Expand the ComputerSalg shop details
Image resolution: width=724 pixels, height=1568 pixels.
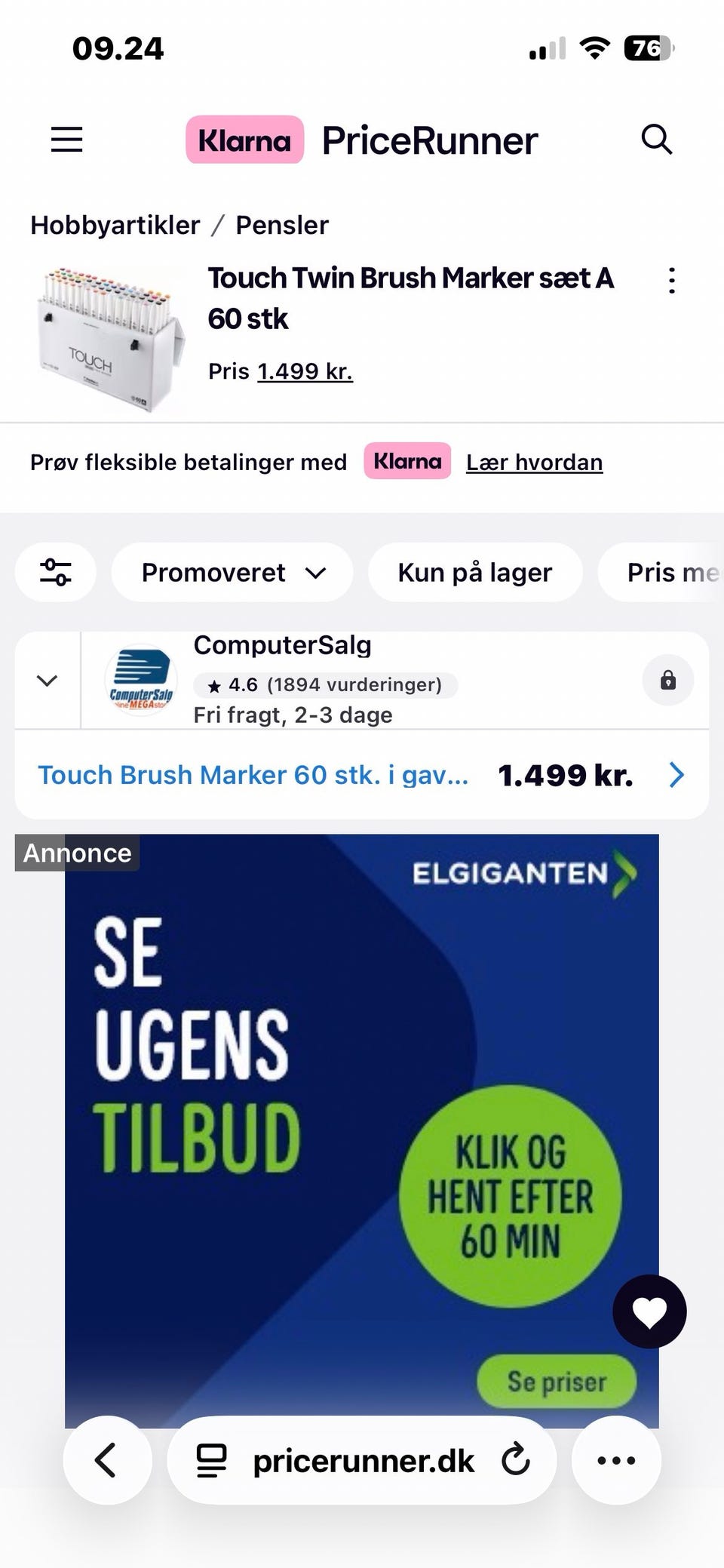(x=48, y=681)
